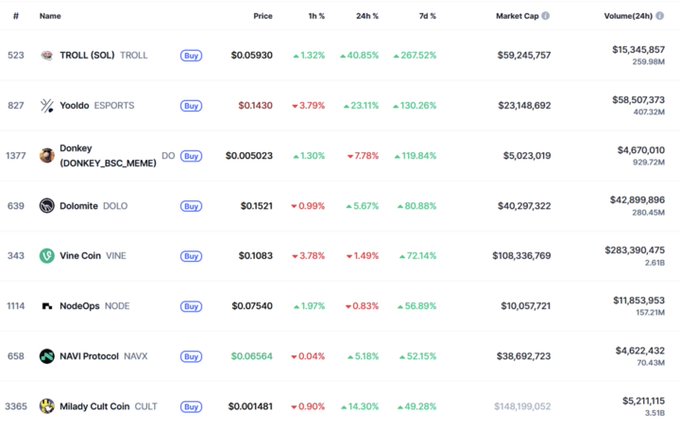Screen dimensions: 680x431
Task: Click market cap $108,336,769
Action: tap(522, 256)
